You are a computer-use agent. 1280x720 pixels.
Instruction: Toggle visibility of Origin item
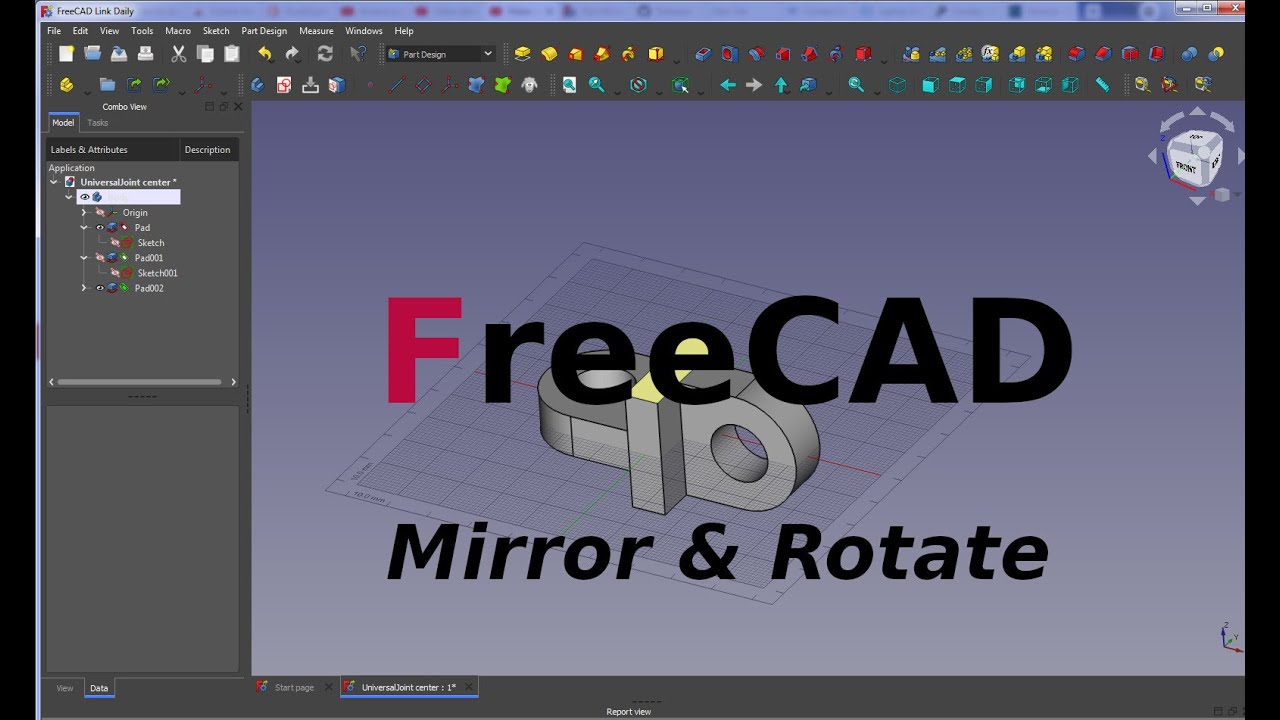tap(100, 213)
